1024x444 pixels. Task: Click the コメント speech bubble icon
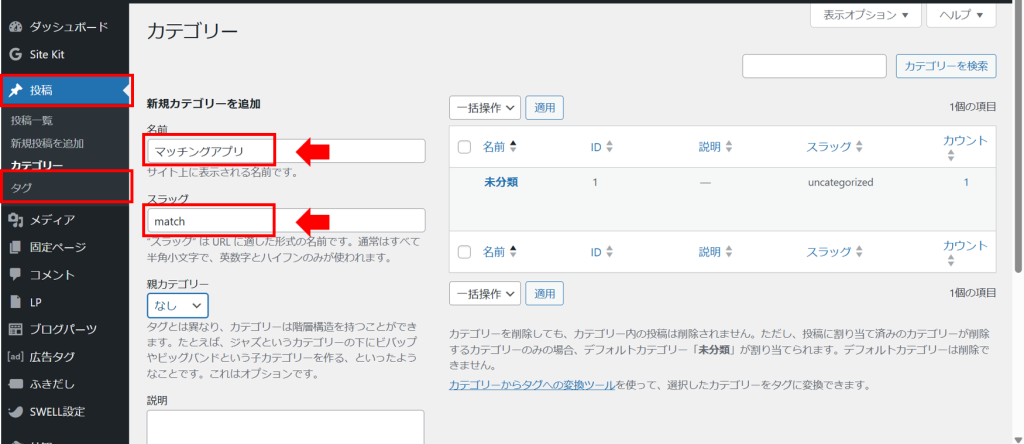coord(15,274)
